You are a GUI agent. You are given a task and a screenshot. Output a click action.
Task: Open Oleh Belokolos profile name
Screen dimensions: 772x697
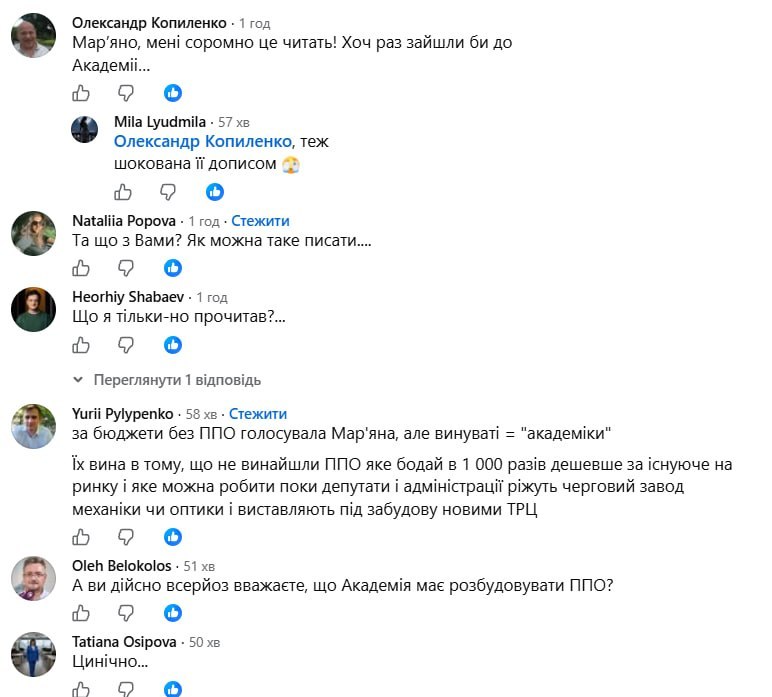122,566
